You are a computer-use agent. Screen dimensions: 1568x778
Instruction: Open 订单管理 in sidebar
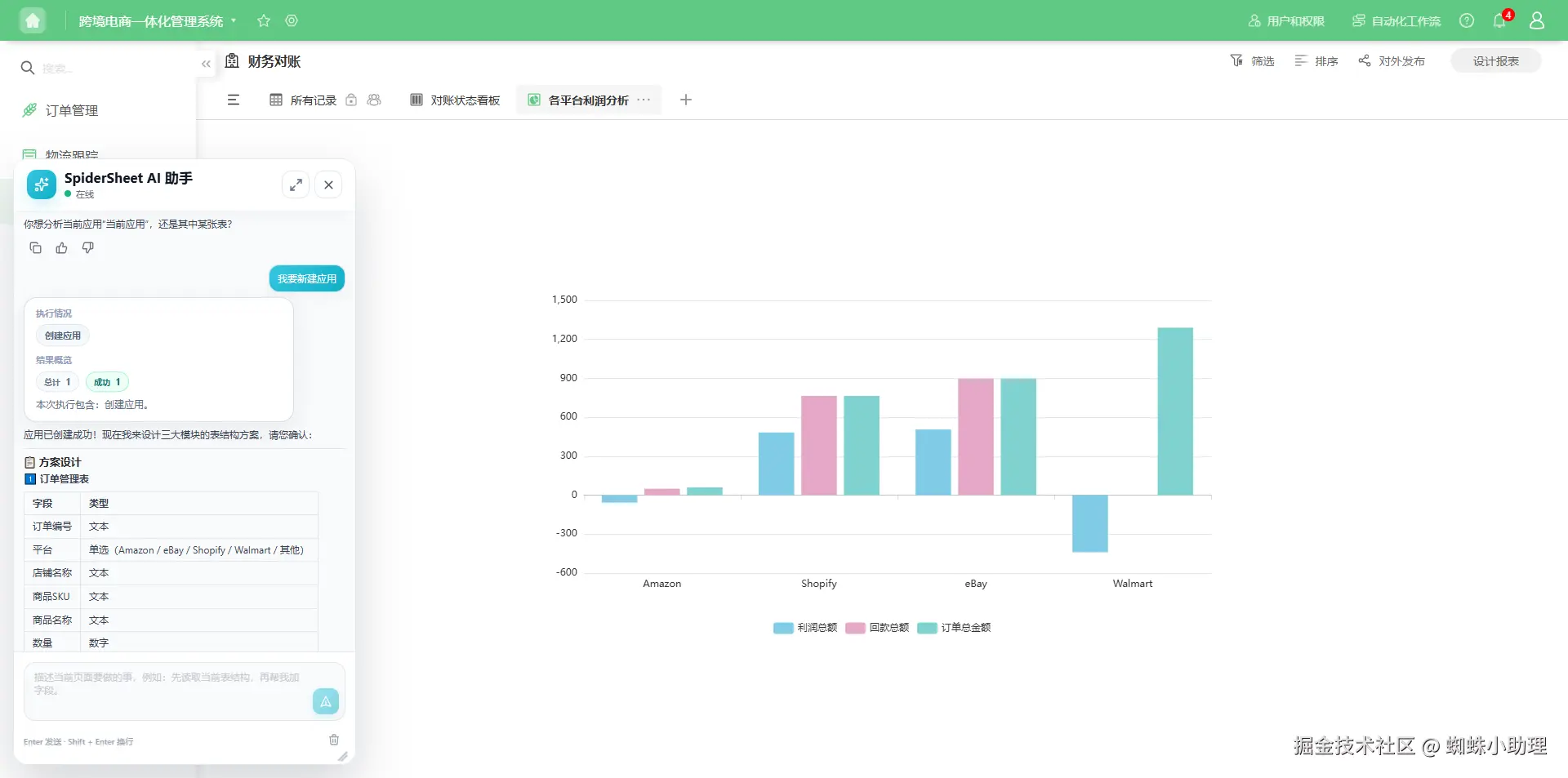72,110
